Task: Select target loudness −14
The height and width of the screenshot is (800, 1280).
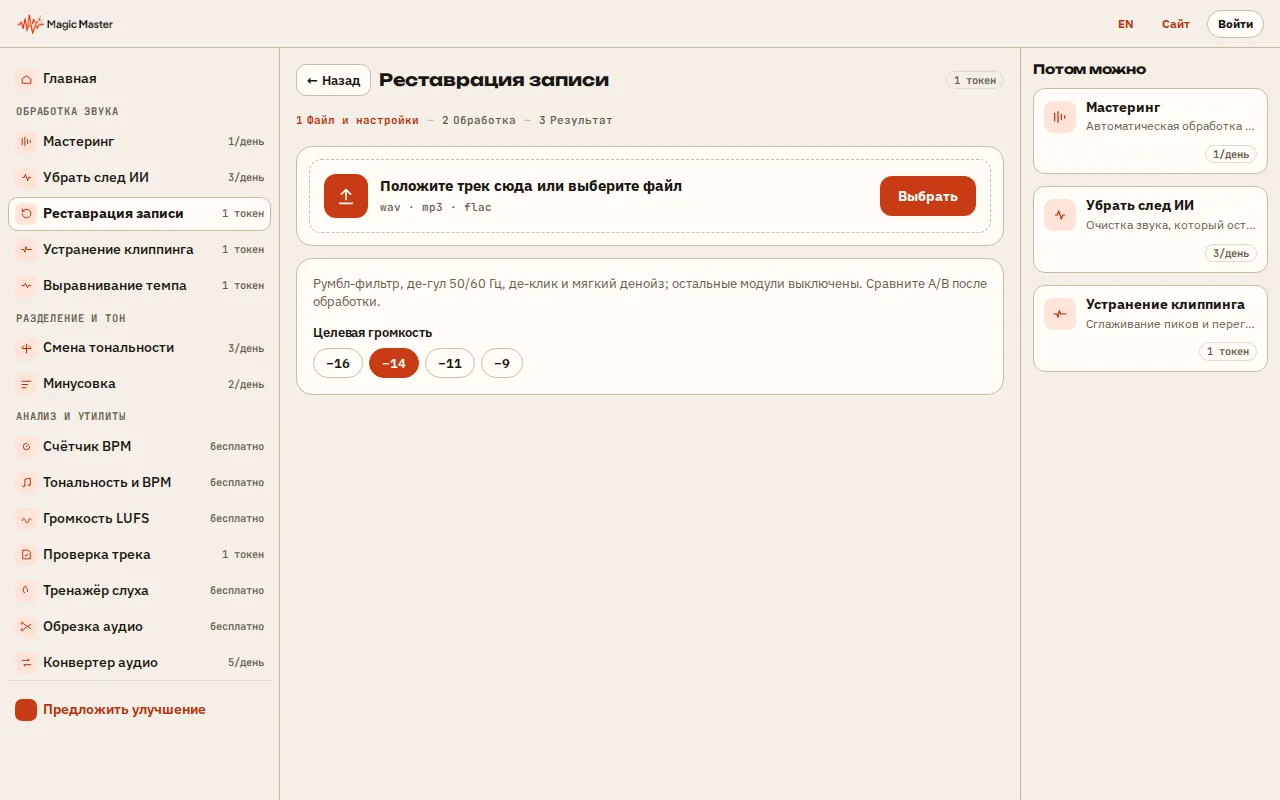Action: click(394, 363)
